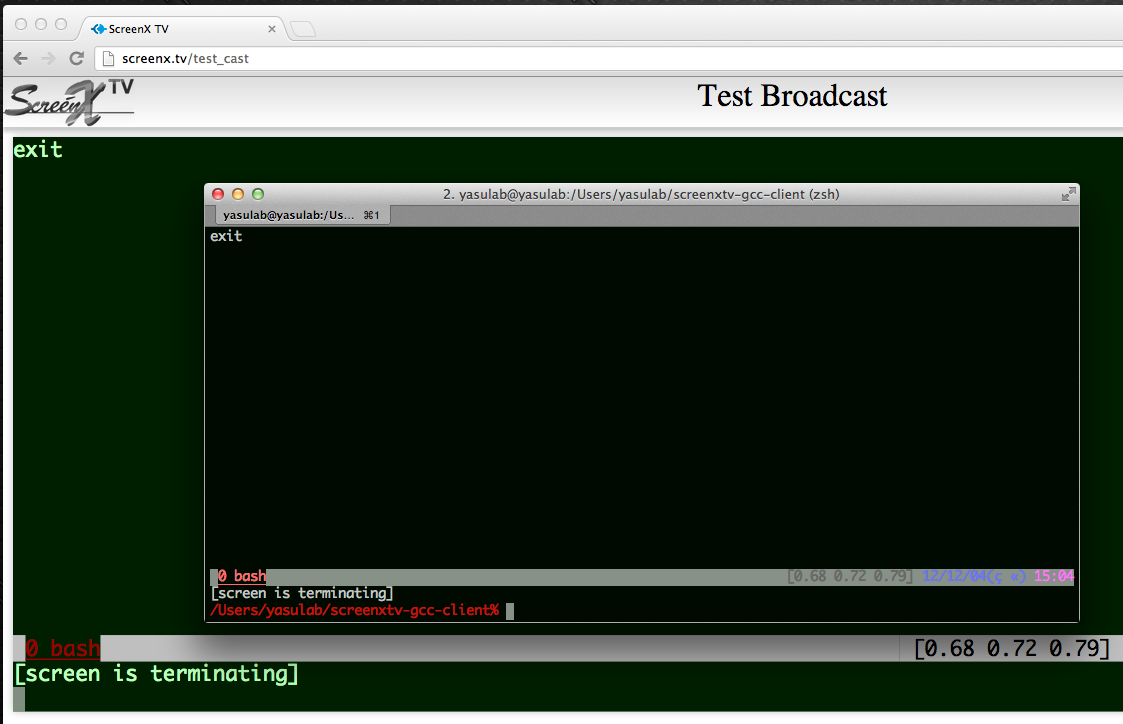Click the broadcast load average [0.68 0.72 0.79]
The image size is (1123, 724).
(x=1012, y=648)
